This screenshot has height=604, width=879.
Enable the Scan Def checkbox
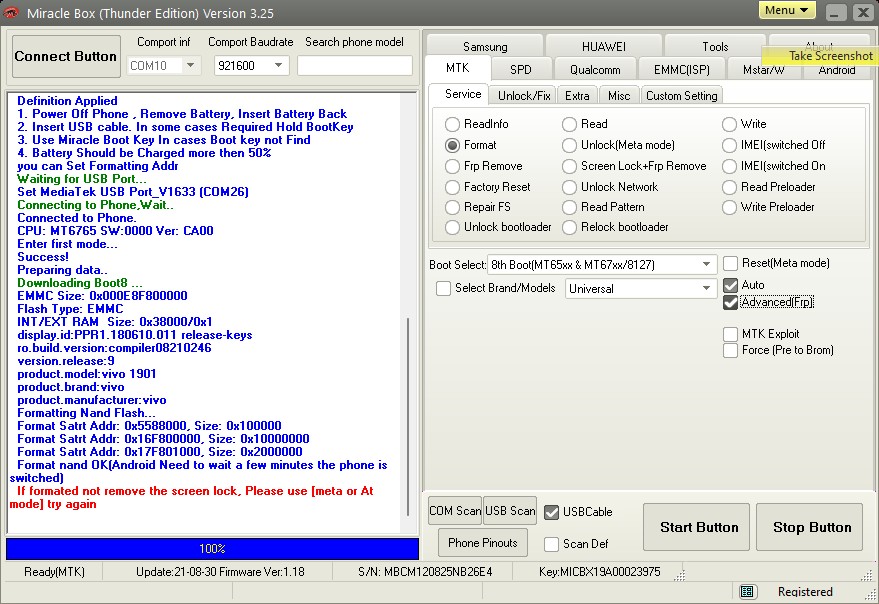pos(552,544)
